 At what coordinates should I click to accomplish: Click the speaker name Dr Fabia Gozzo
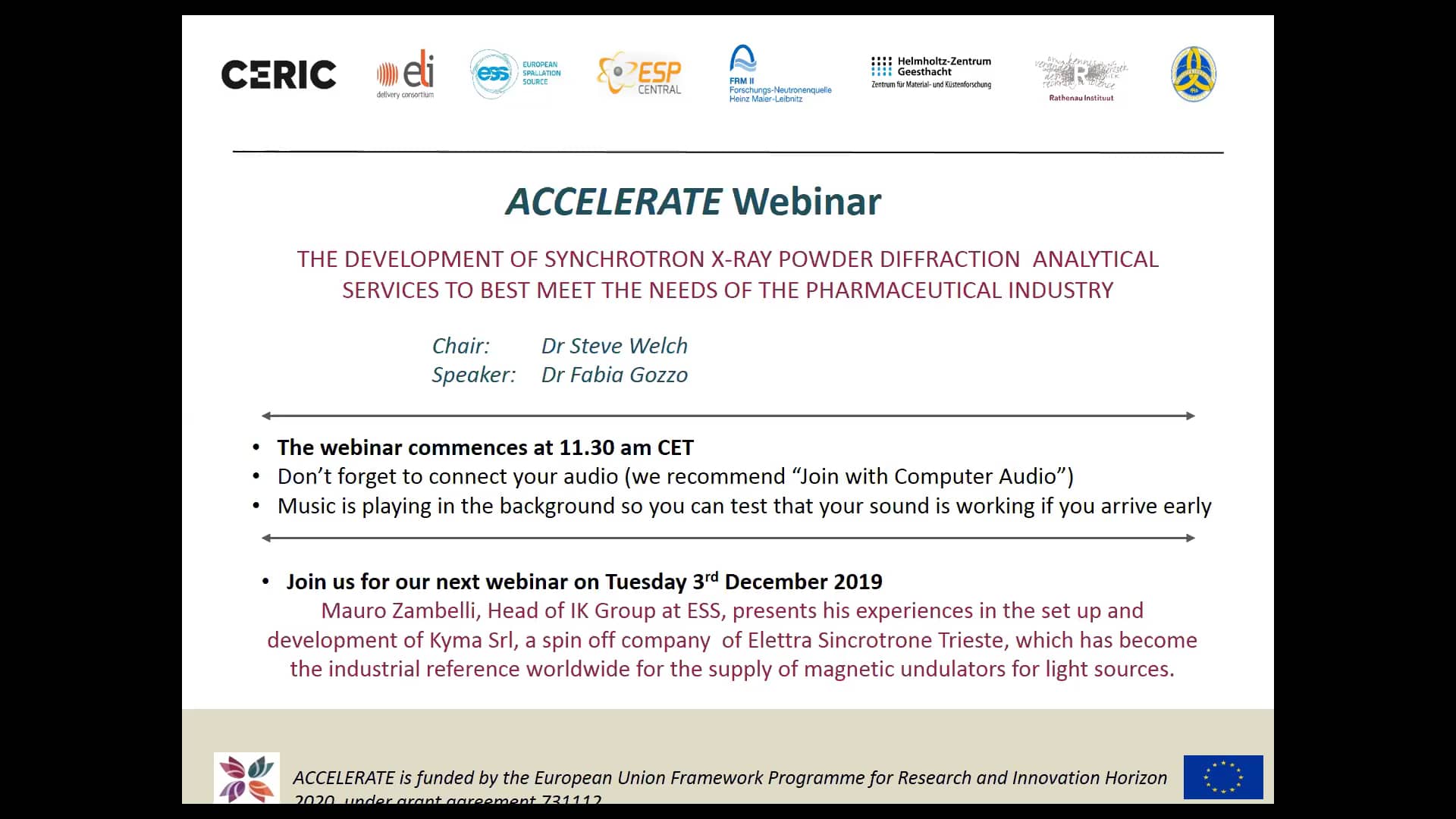[614, 375]
